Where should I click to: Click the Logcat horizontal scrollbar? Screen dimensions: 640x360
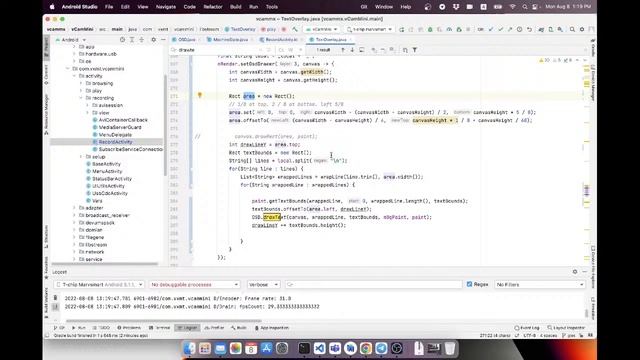(163, 321)
